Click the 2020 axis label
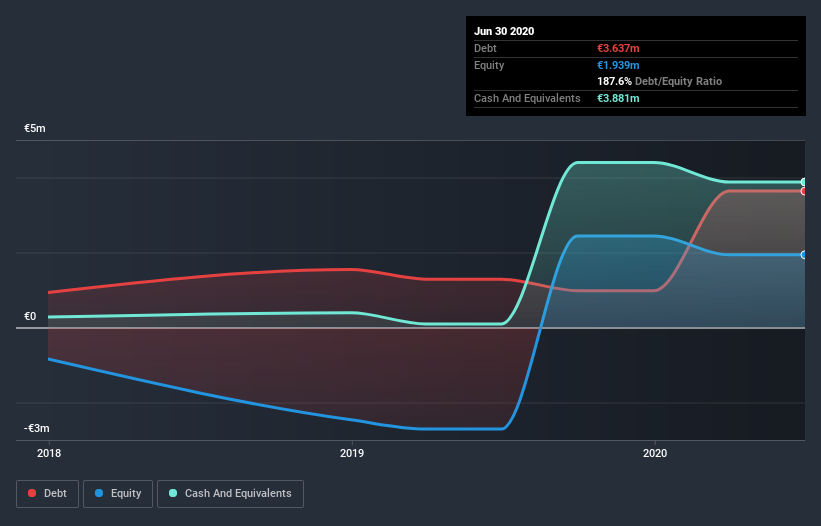This screenshot has height=526, width=821. coord(655,453)
